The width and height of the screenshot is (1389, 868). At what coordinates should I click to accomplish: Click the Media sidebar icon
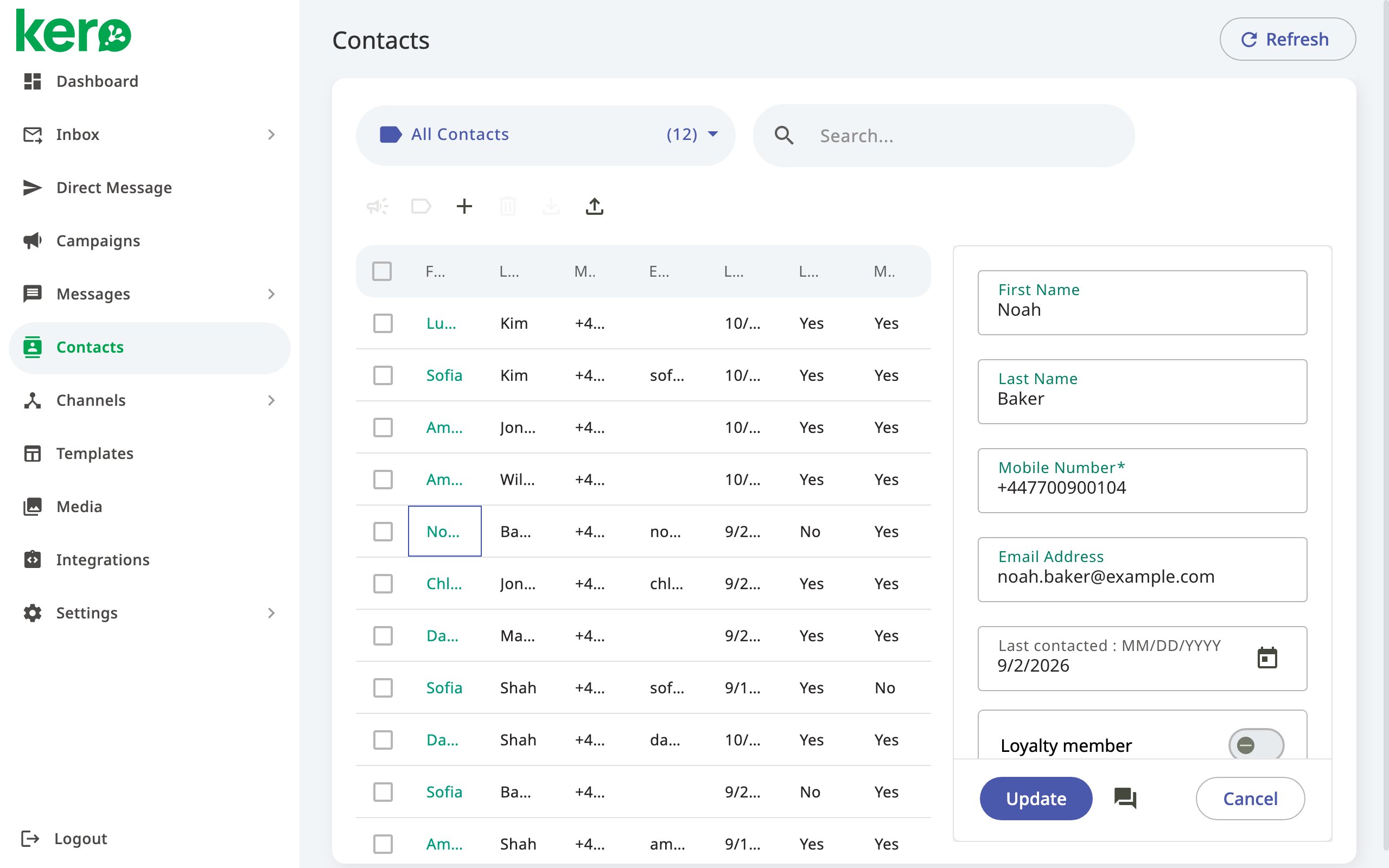pyautogui.click(x=32, y=506)
